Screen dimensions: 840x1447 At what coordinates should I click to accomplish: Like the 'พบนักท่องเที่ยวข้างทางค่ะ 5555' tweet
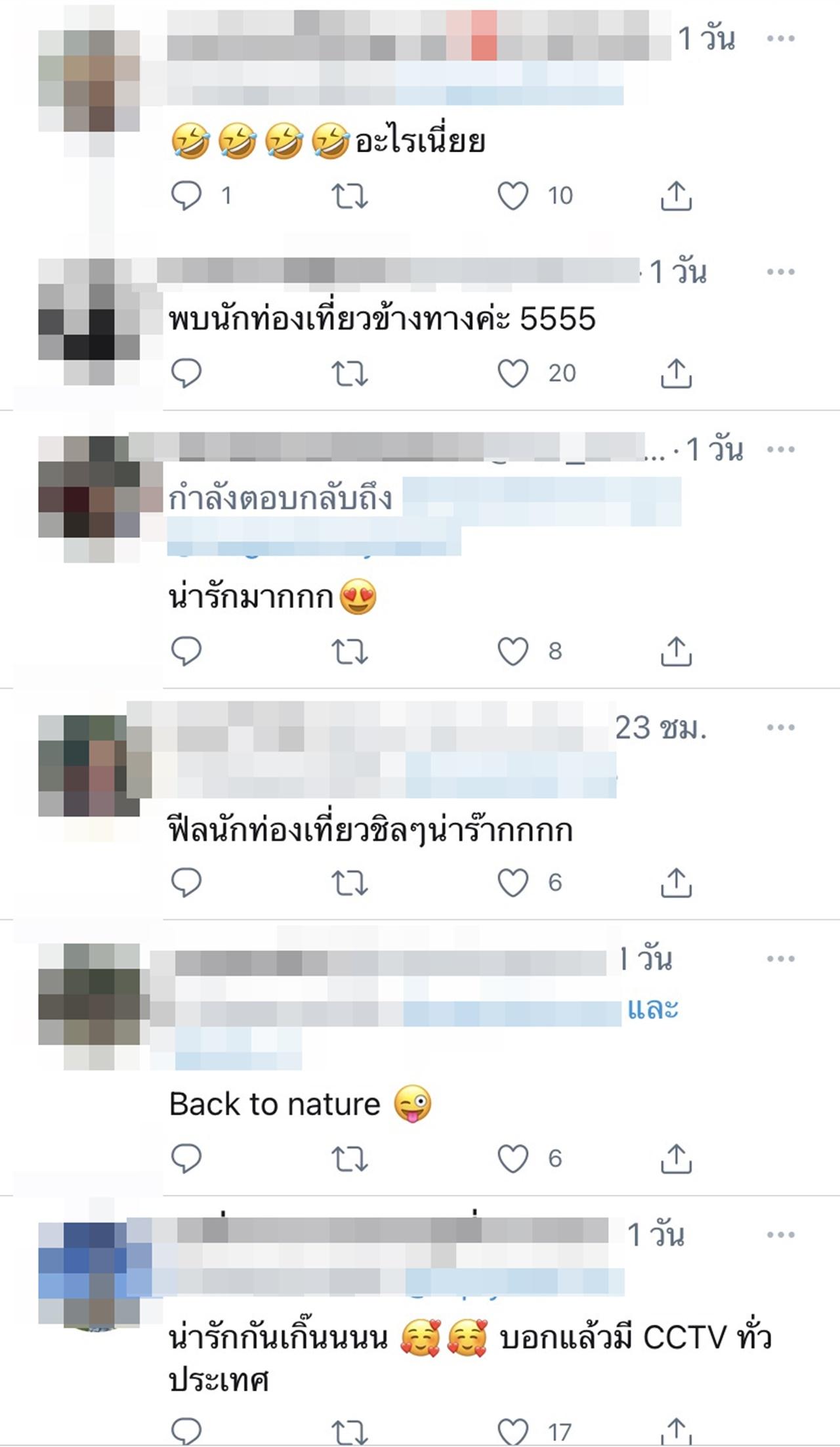513,374
